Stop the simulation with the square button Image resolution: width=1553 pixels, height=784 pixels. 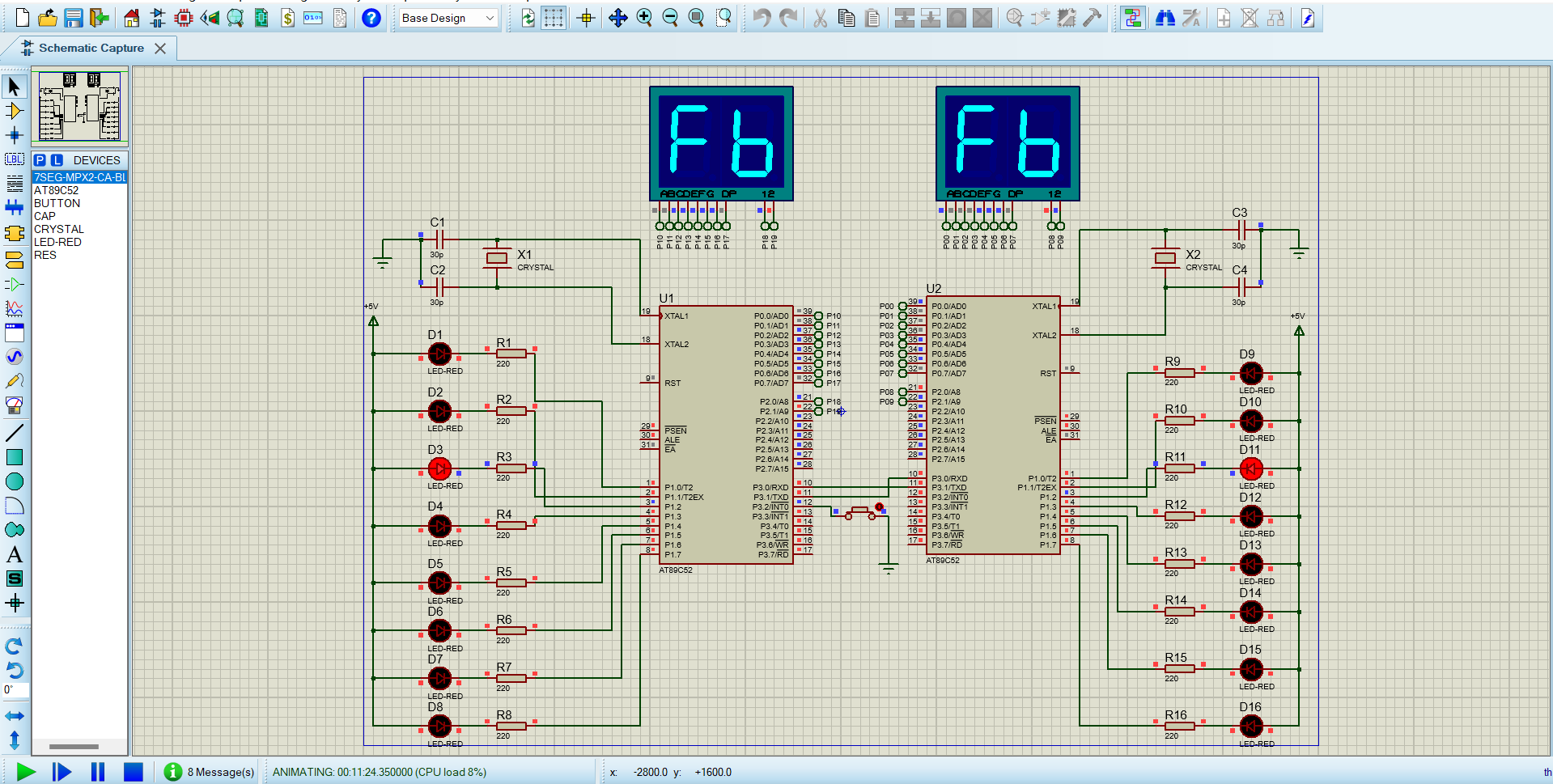click(134, 772)
